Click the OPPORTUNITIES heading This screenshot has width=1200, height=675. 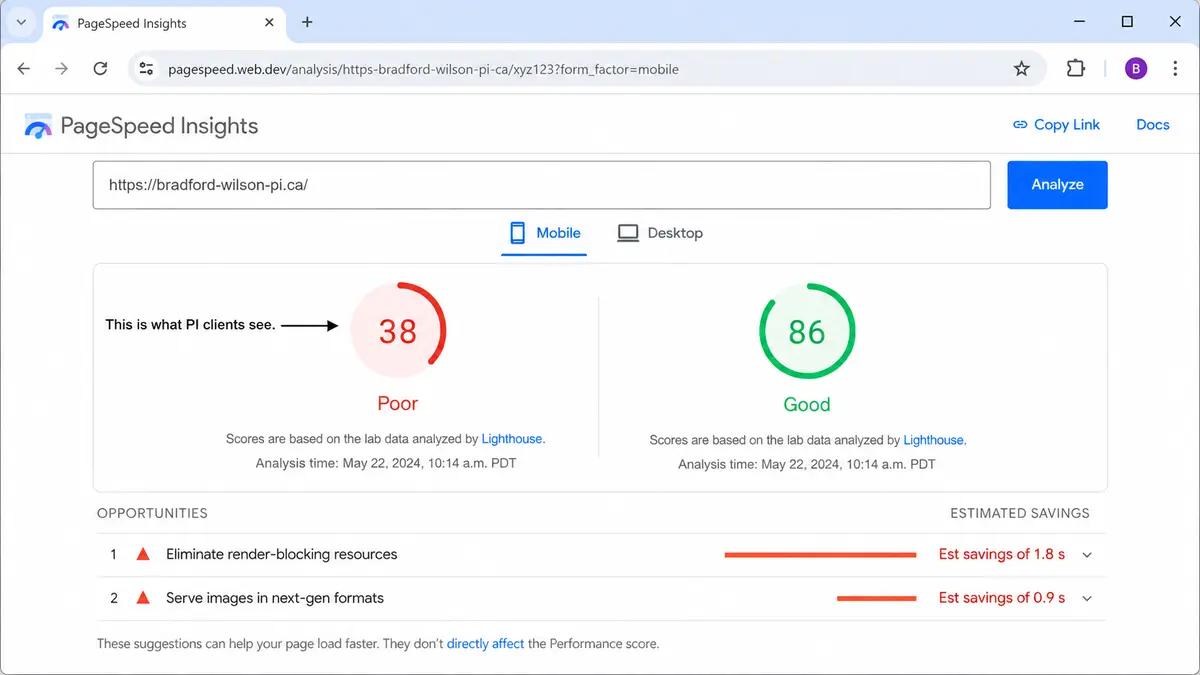click(152, 513)
